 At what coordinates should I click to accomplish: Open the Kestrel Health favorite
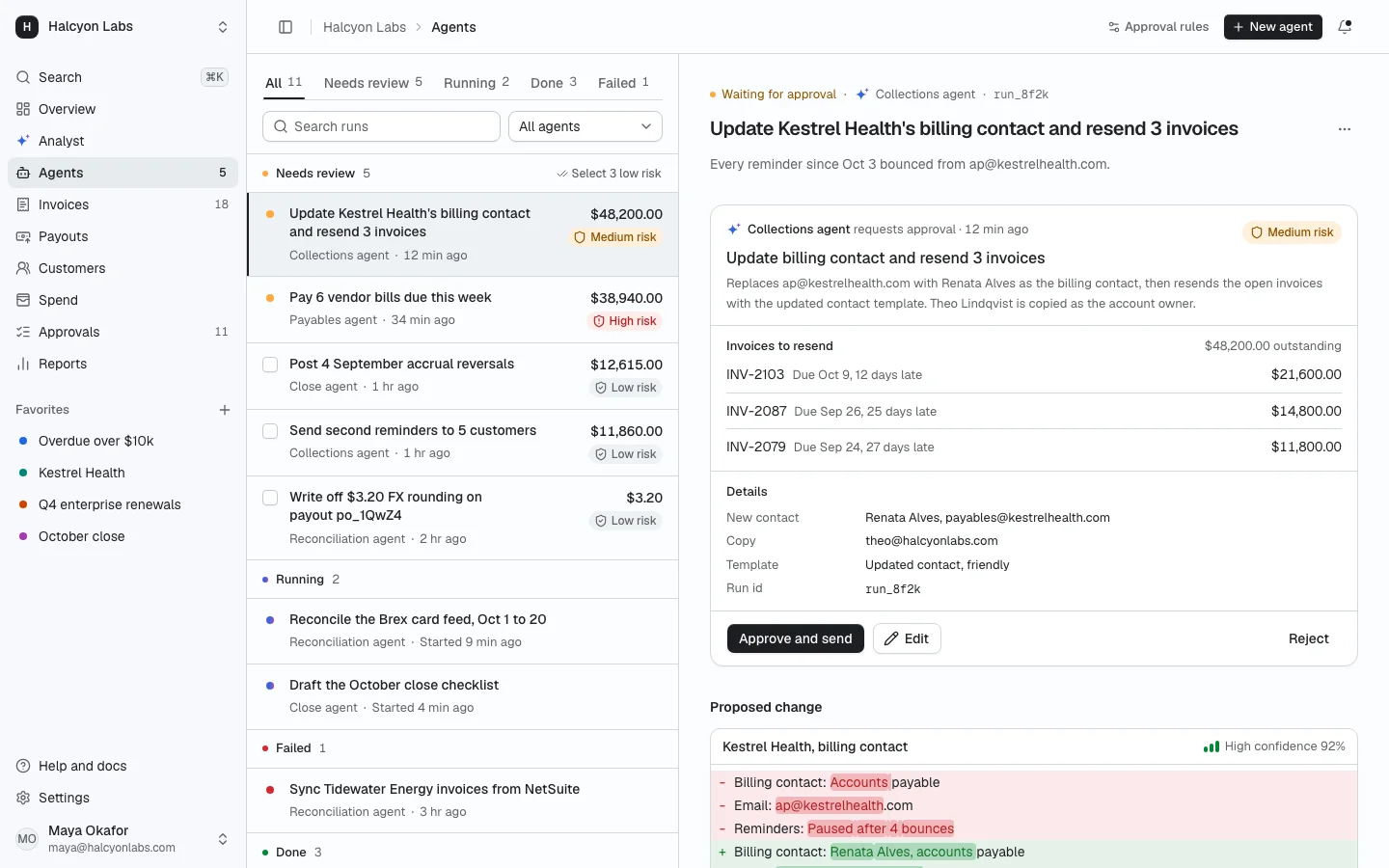[123, 473]
